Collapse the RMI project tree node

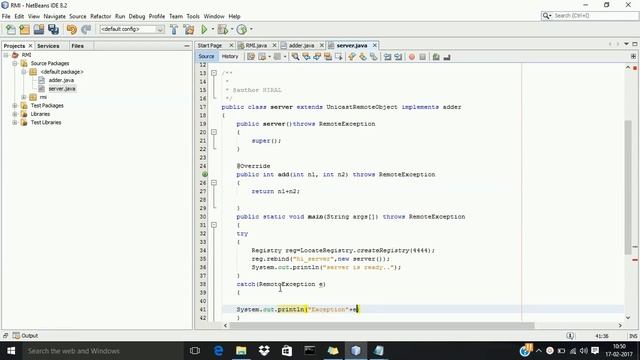click(x=6, y=55)
